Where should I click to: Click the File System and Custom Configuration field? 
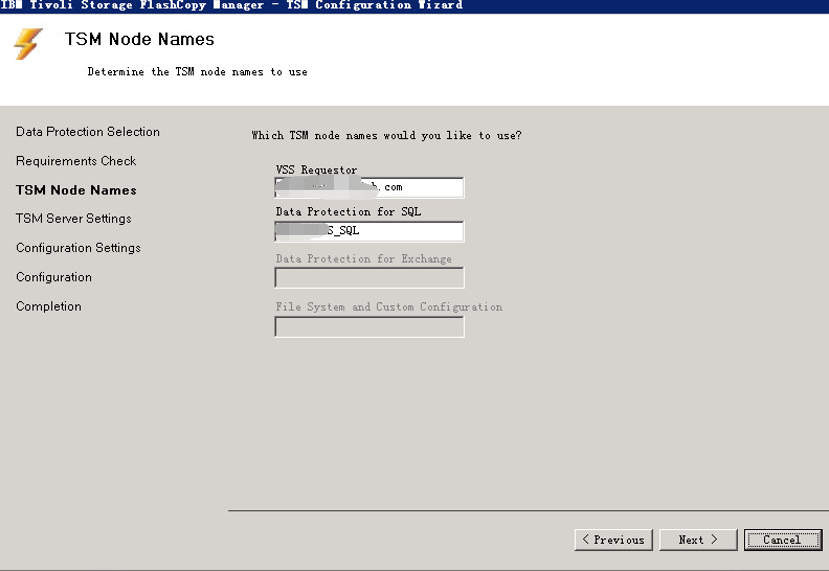coord(369,327)
